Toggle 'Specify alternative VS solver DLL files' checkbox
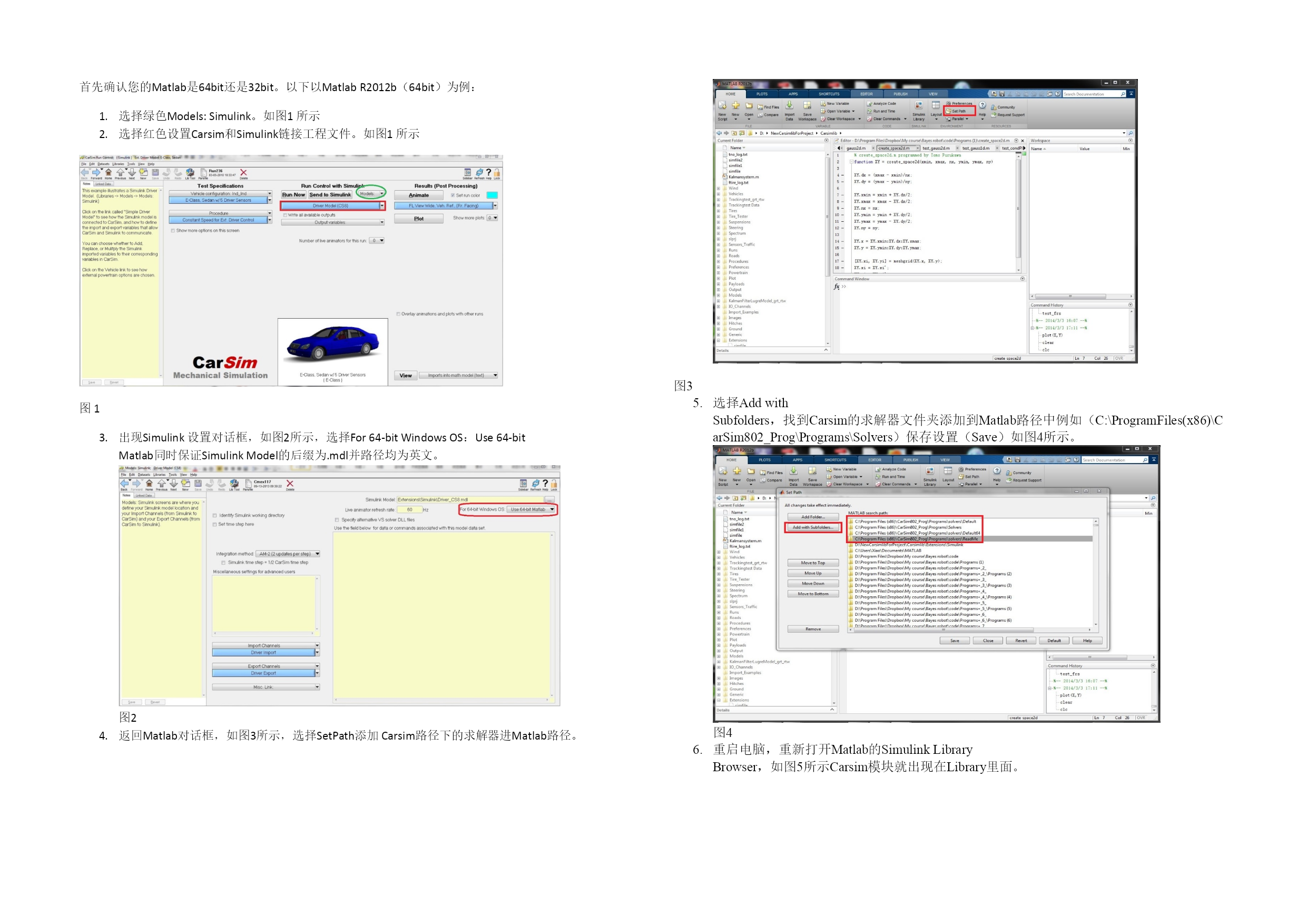The image size is (1307, 924). 337,520
